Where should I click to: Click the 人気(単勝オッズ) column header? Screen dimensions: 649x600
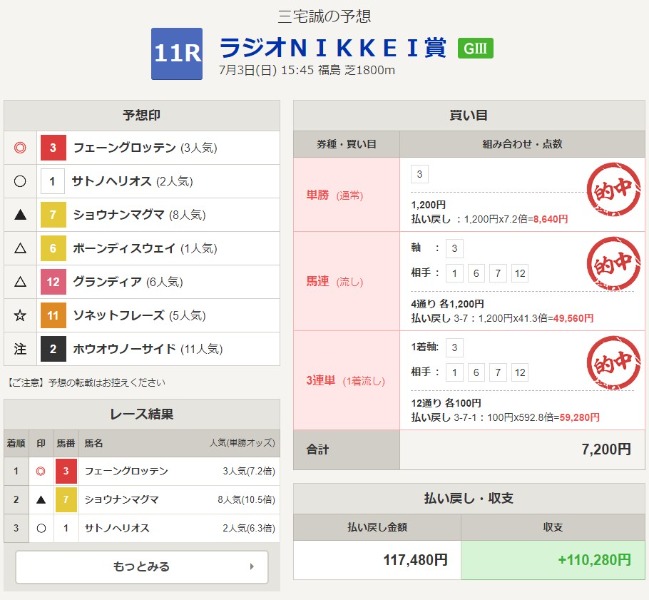tap(243, 443)
